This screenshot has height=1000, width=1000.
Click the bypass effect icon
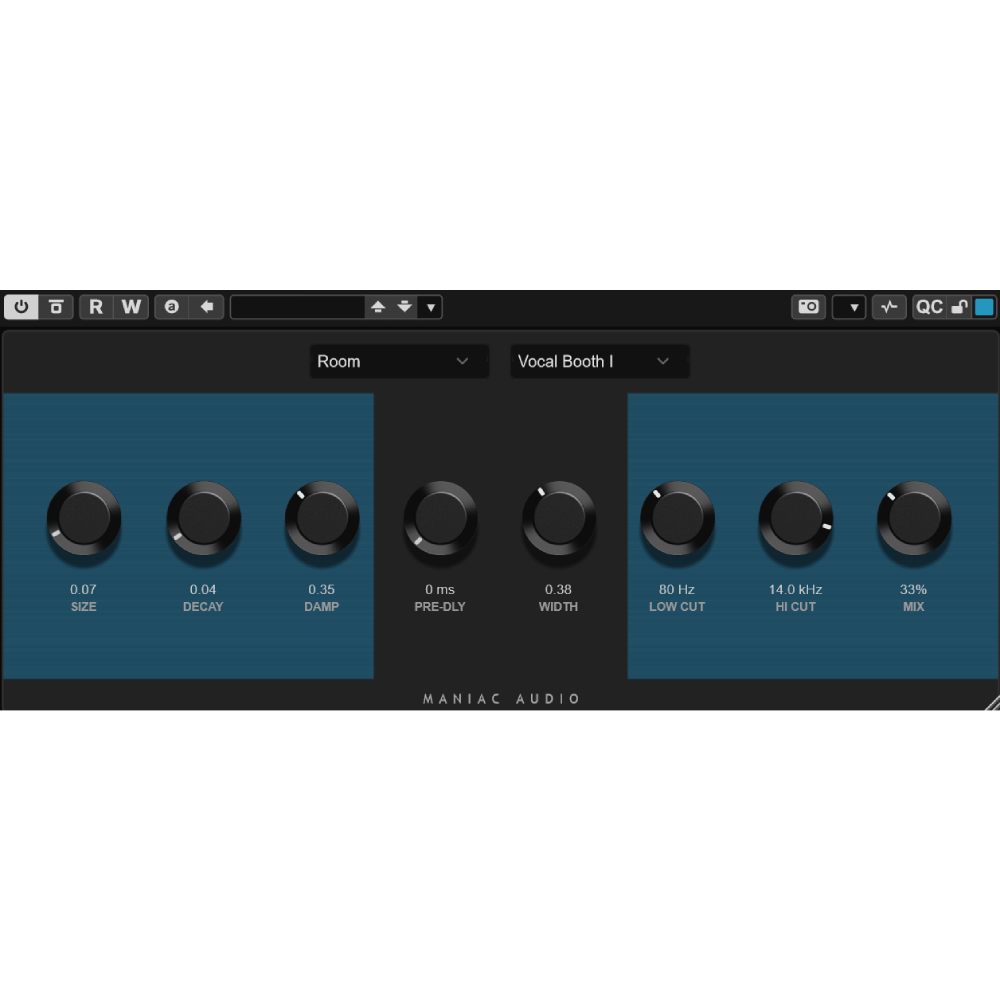pyautogui.click(x=56, y=307)
